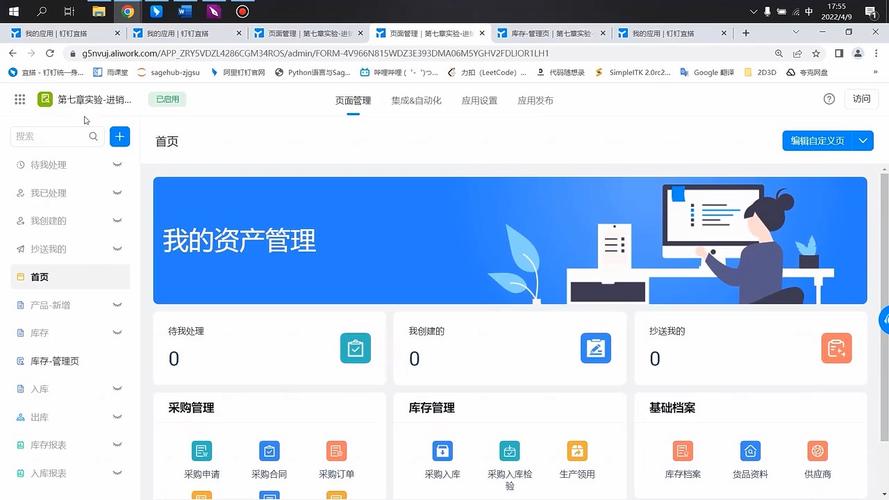Open the help question mark icon
The height and width of the screenshot is (500, 889).
pos(829,99)
